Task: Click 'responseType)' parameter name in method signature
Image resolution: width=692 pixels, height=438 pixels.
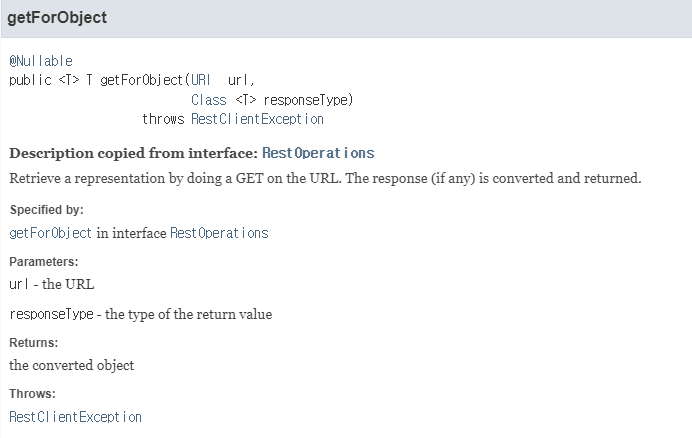Action: [308, 100]
